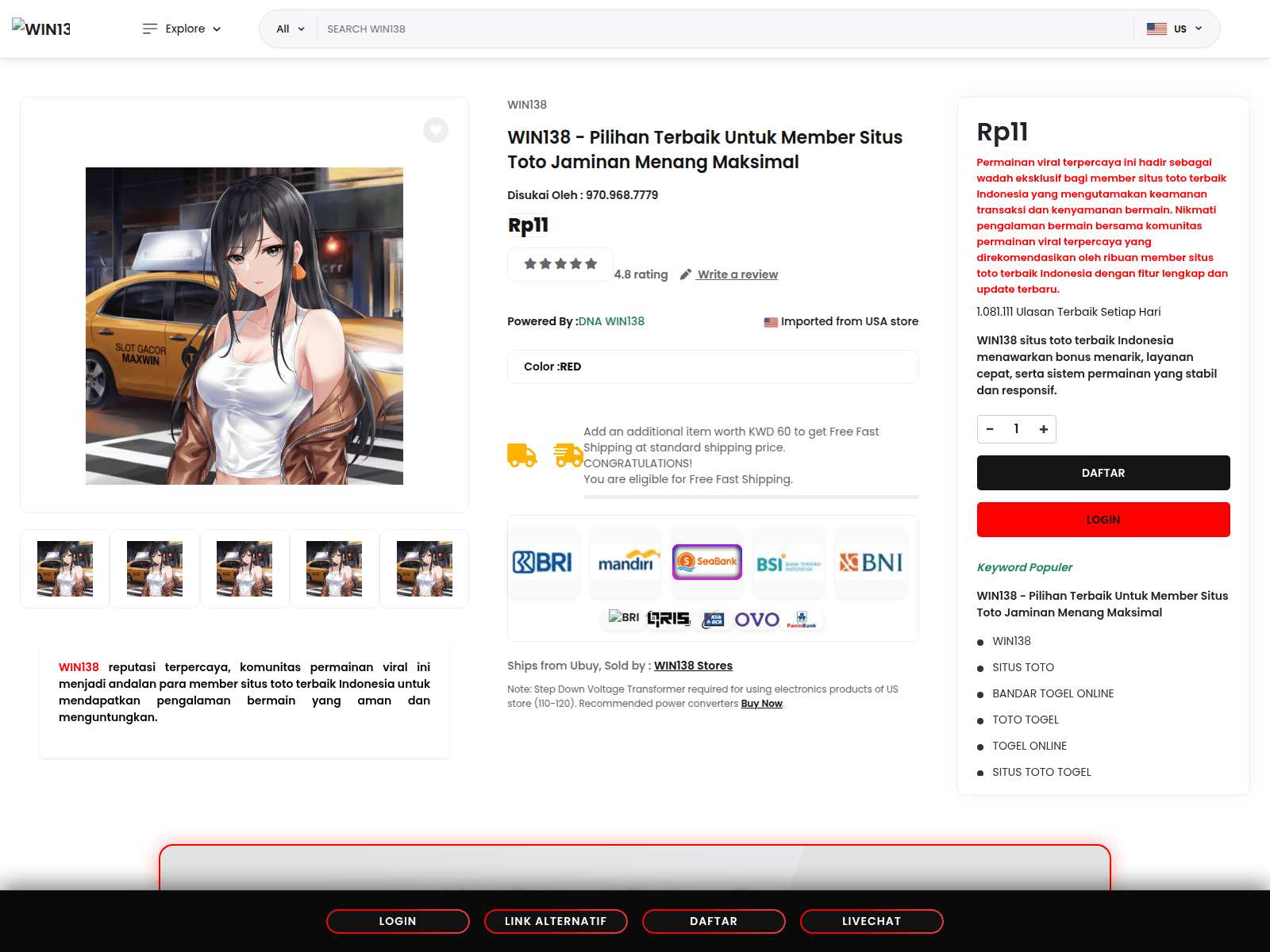
Task: Open the Explore menu dropdown
Action: pyautogui.click(x=182, y=29)
